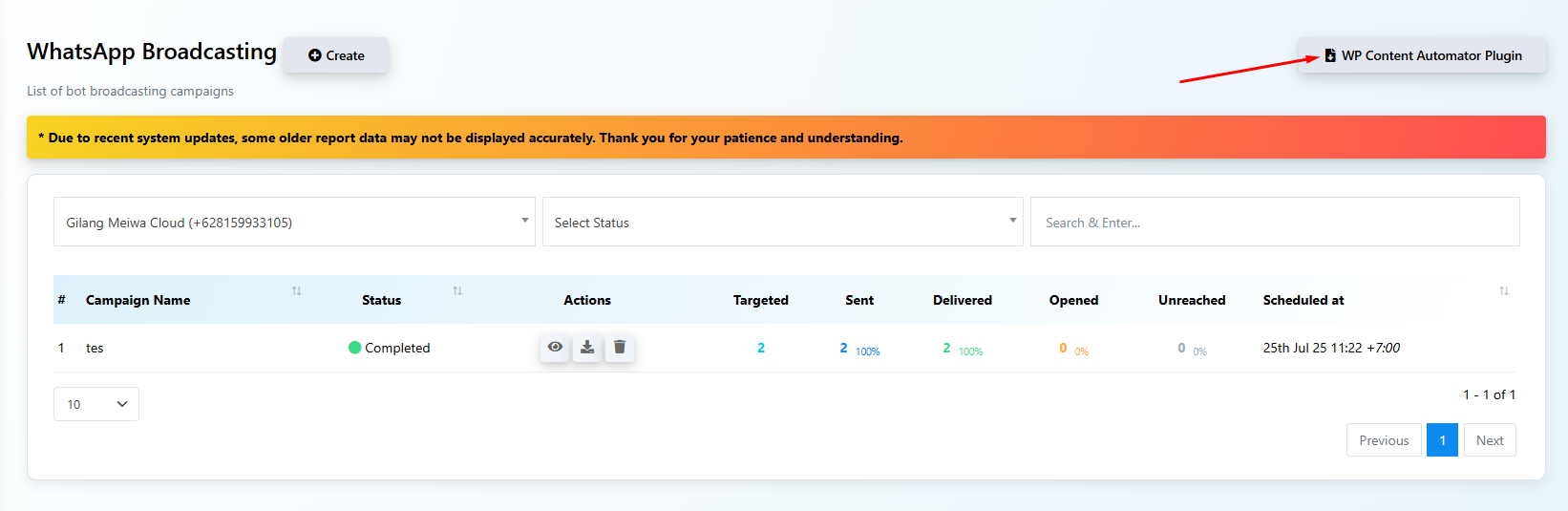Focus the Search & Enter field

(x=1275, y=222)
